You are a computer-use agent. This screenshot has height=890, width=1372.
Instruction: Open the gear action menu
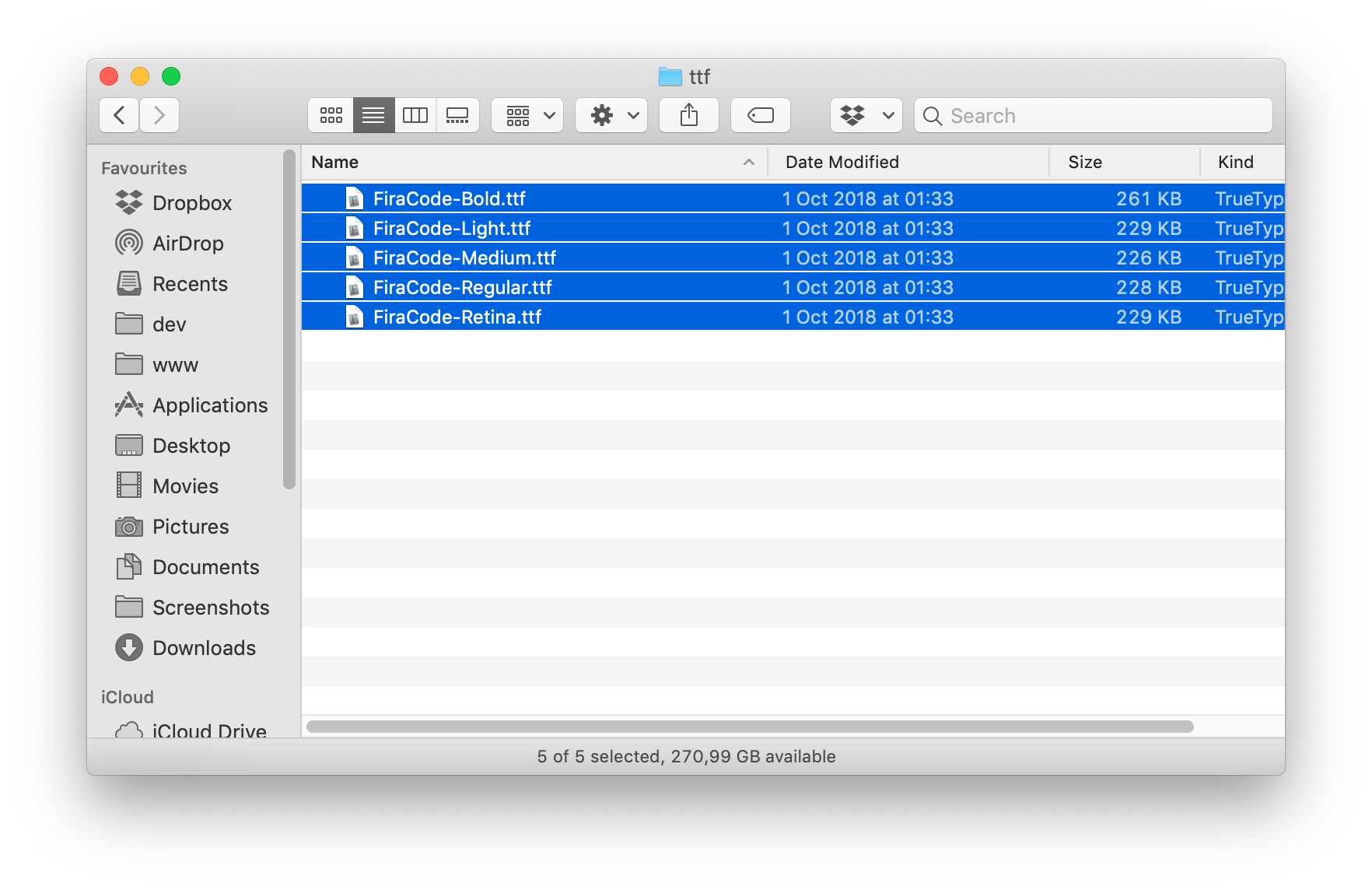click(x=611, y=116)
